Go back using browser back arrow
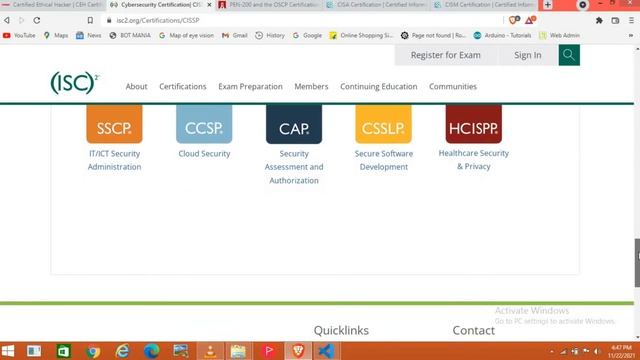 (x=7, y=20)
